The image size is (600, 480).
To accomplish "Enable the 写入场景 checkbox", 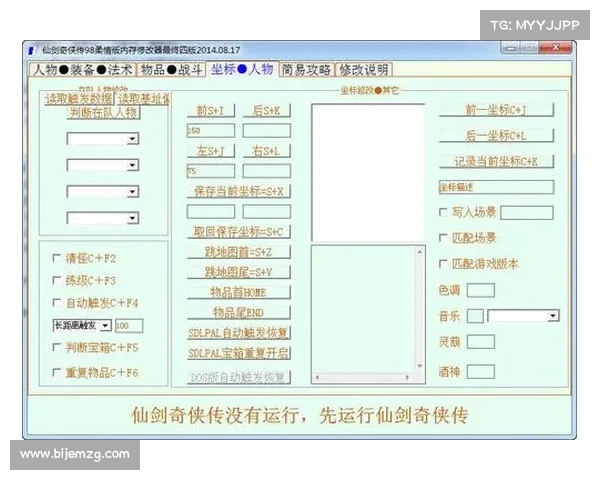I will pos(443,212).
